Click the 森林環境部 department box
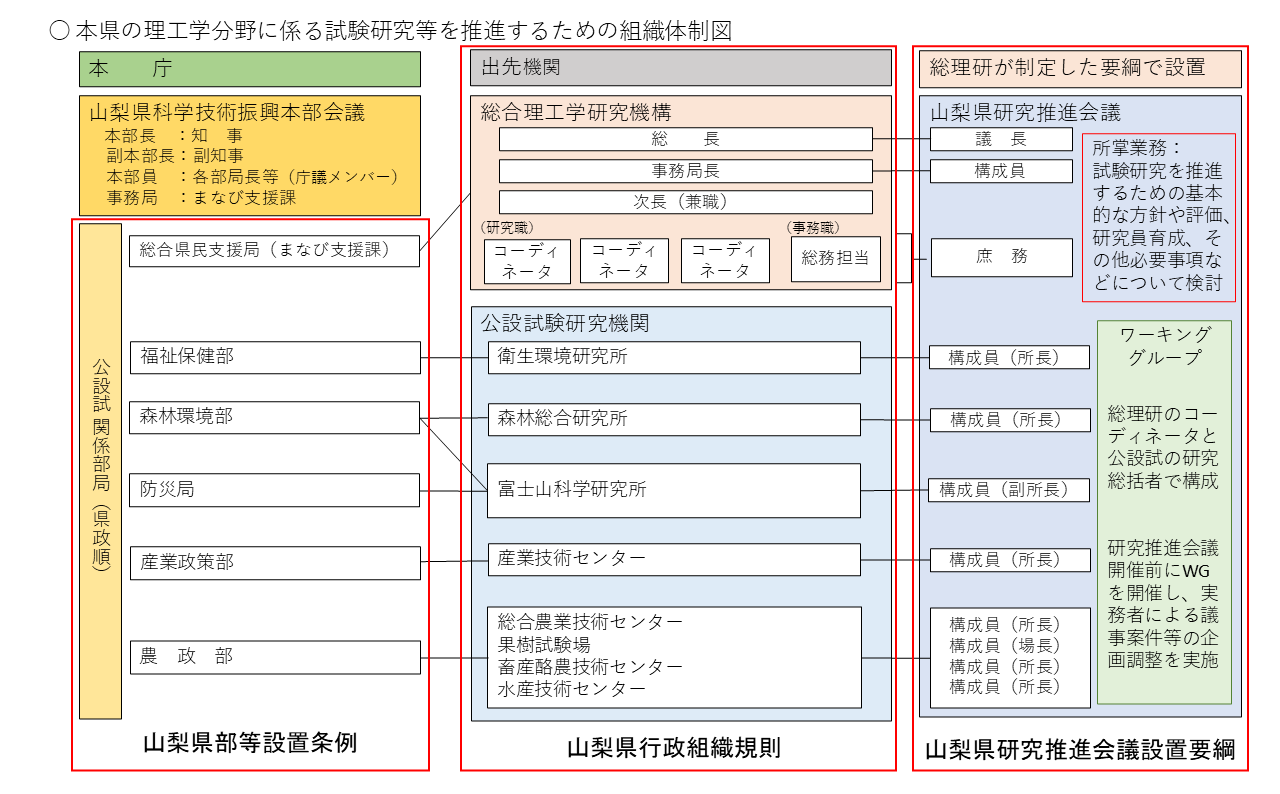 click(x=274, y=417)
